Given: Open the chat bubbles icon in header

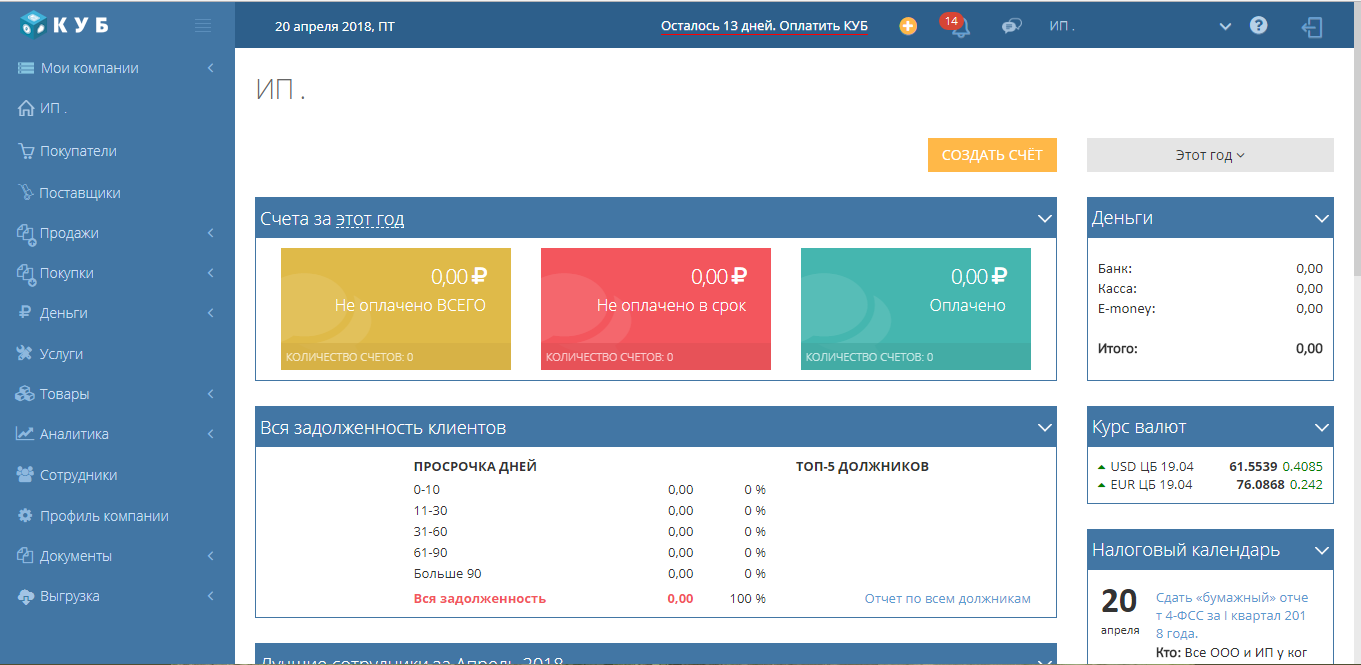Looking at the screenshot, I should tap(1011, 27).
